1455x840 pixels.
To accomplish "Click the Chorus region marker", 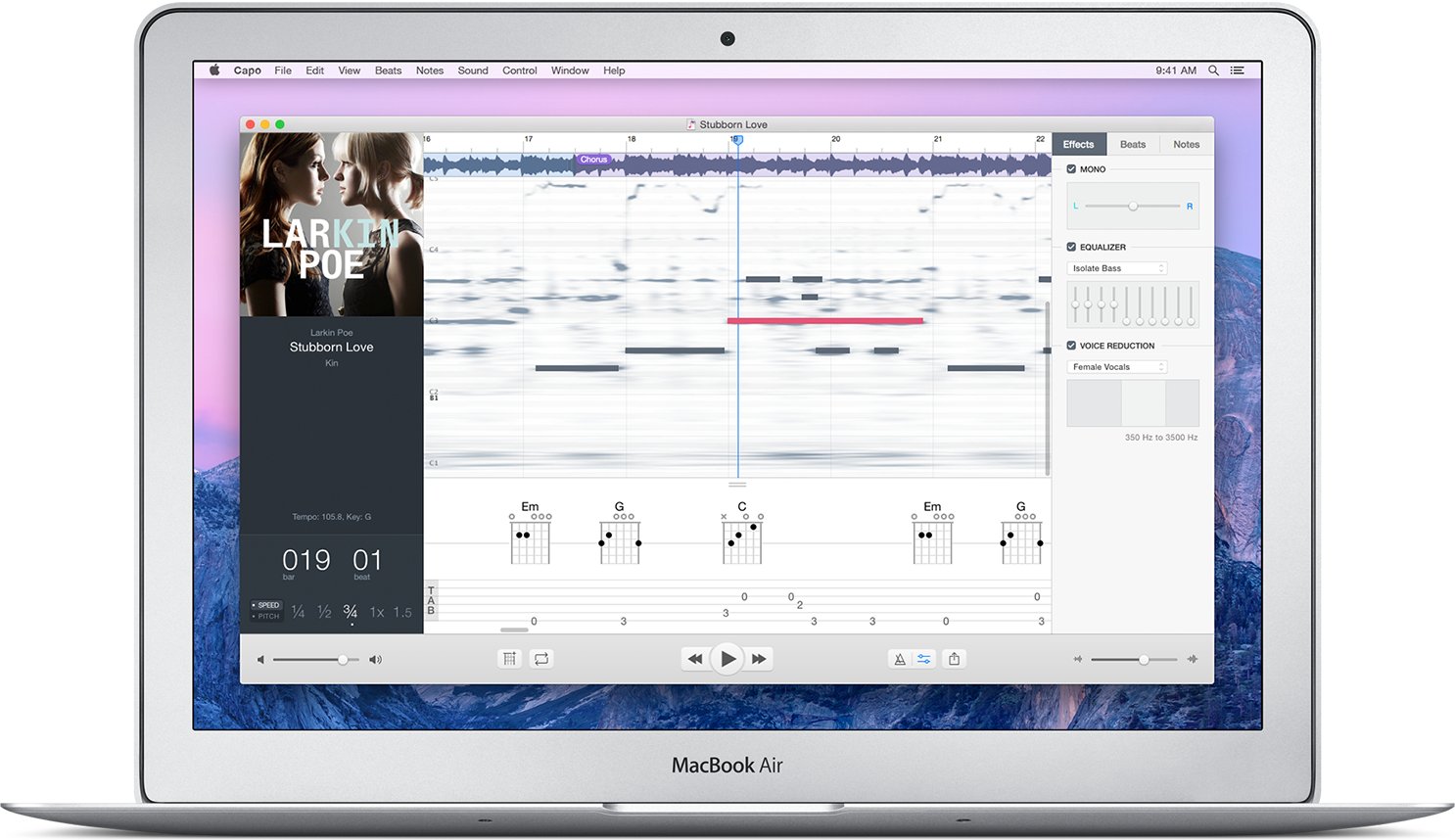I will tap(593, 160).
